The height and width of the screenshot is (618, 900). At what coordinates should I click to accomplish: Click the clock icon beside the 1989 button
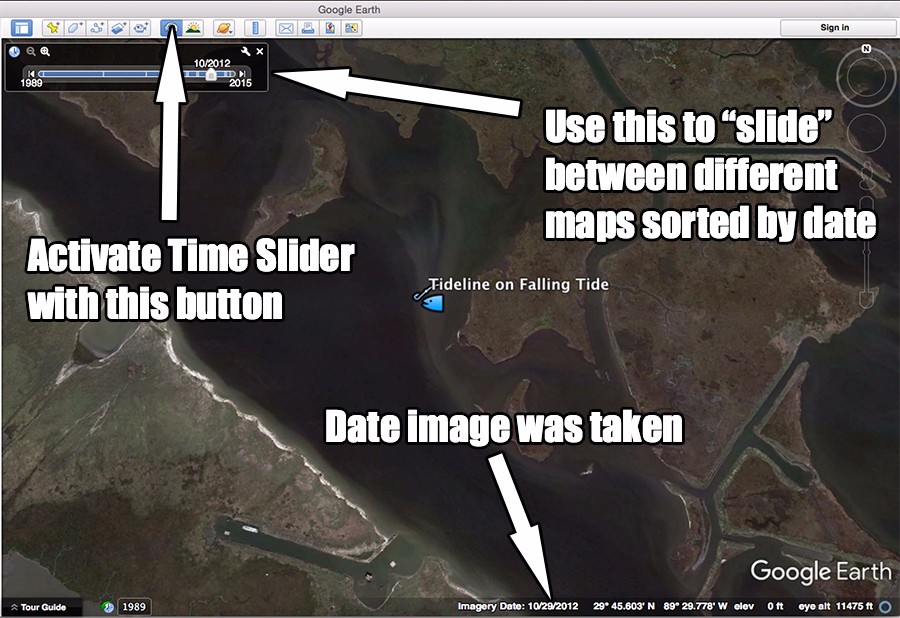click(x=107, y=607)
